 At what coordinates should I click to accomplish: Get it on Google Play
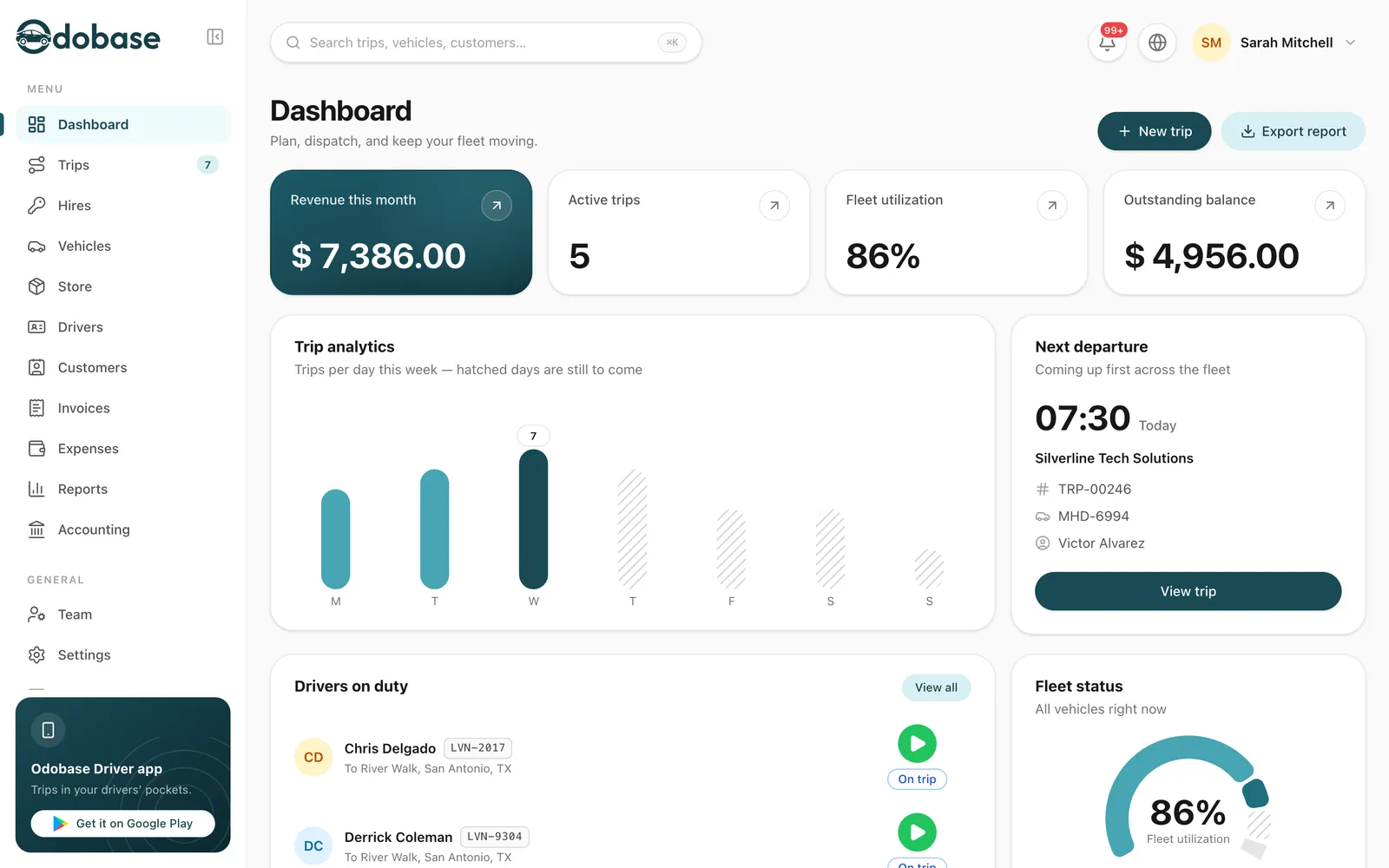(x=122, y=824)
